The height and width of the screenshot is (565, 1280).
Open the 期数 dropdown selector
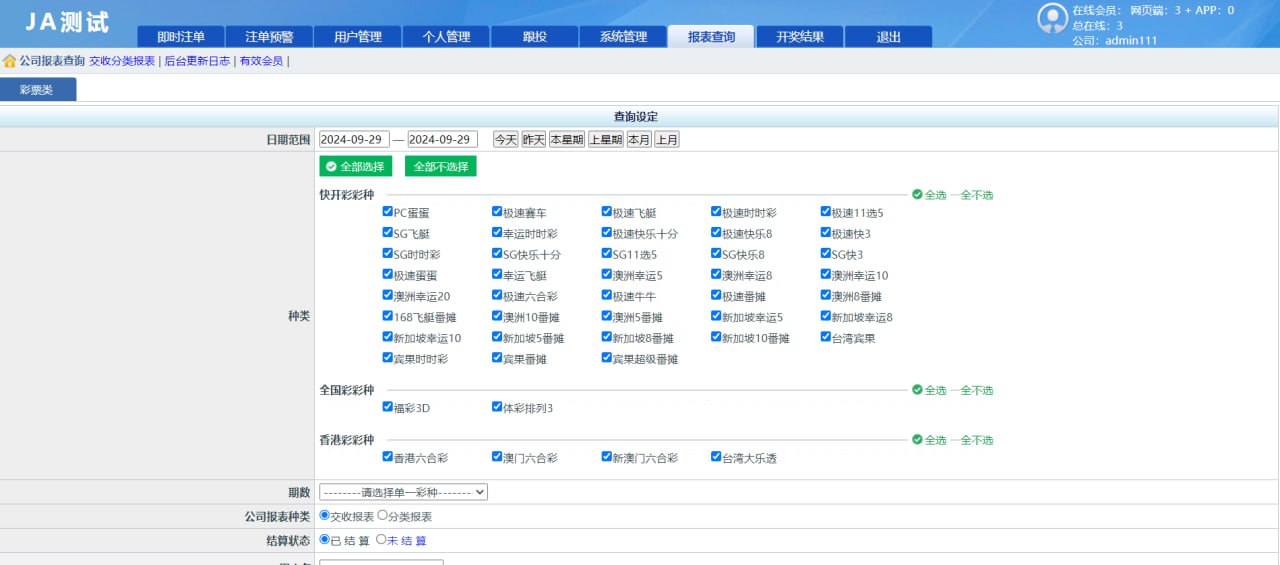(403, 492)
